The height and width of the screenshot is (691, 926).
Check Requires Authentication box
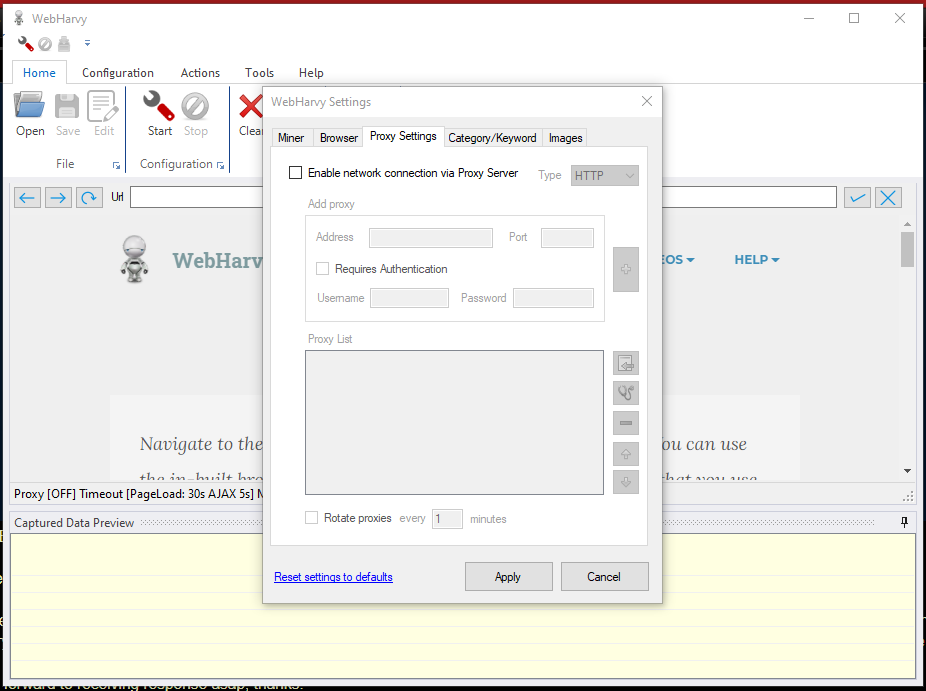tap(322, 269)
